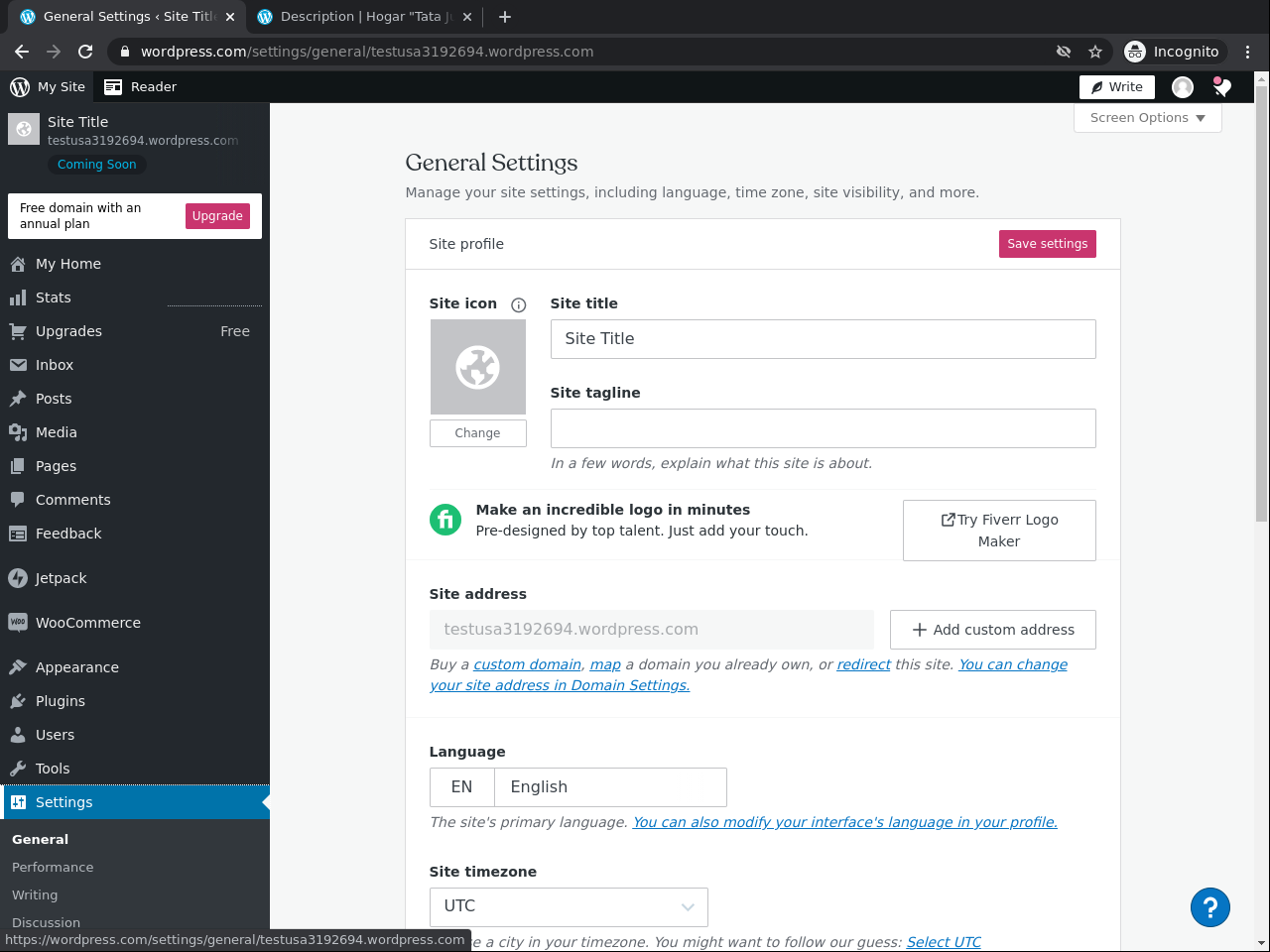Click the Write button
The height and width of the screenshot is (952, 1270).
tap(1117, 87)
